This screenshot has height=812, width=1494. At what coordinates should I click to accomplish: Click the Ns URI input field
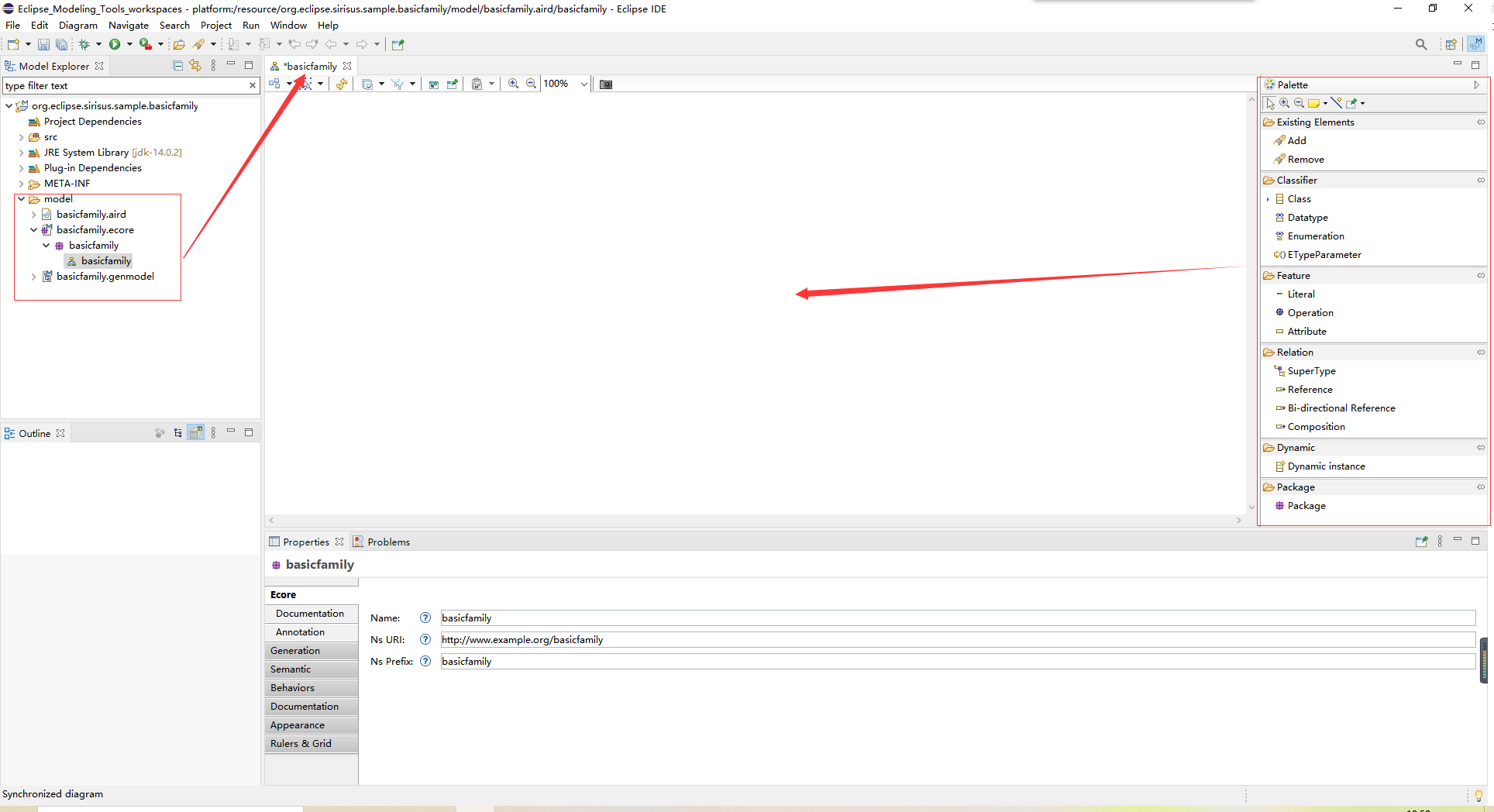[958, 640]
